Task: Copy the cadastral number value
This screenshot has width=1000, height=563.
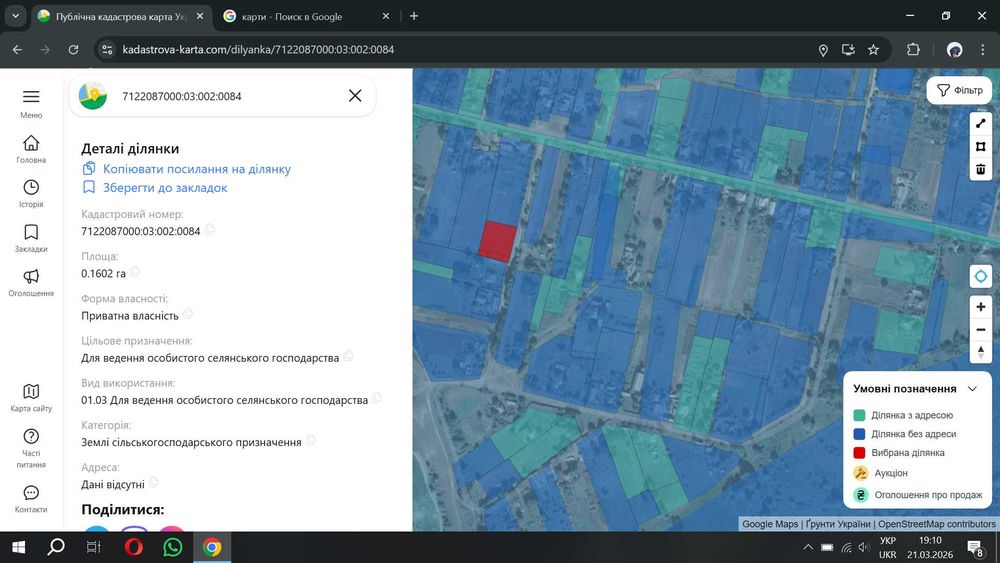Action: point(211,230)
